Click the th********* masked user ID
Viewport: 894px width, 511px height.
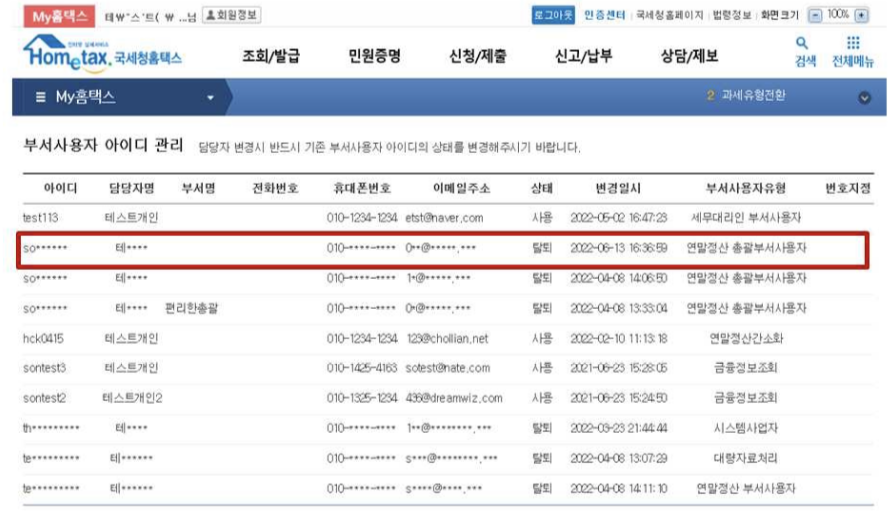(x=51, y=428)
